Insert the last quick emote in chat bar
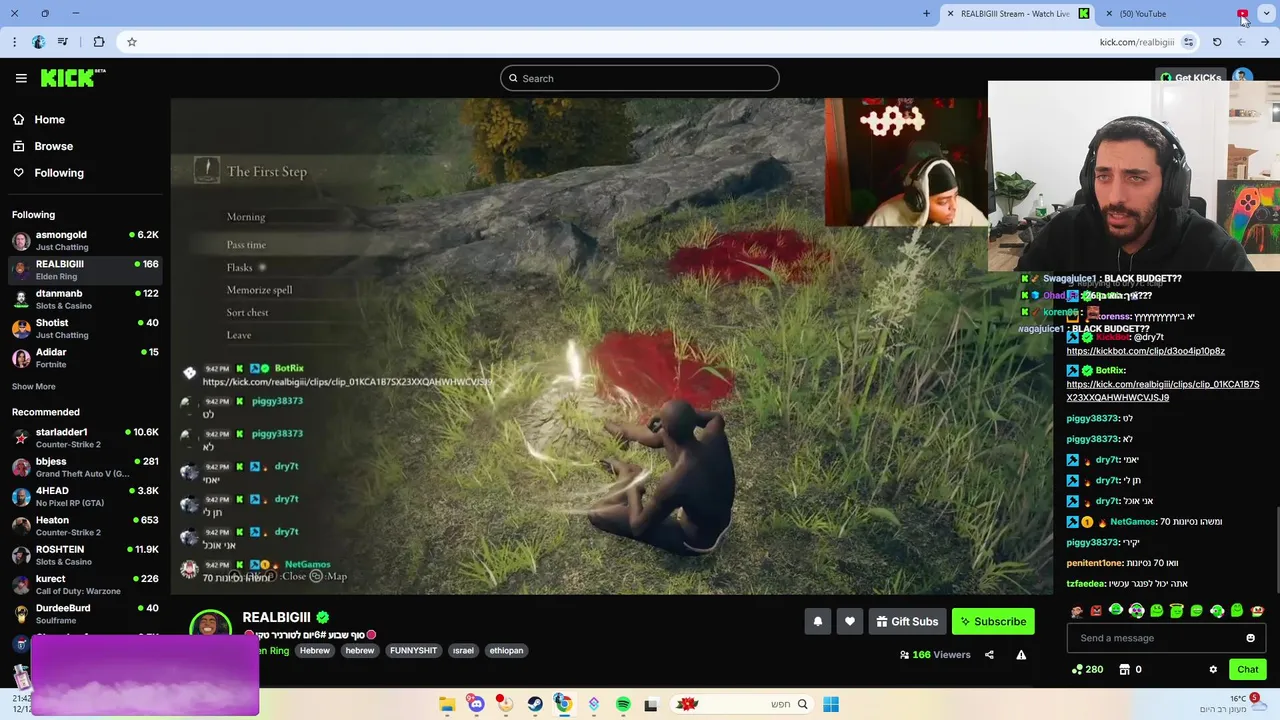This screenshot has width=1280, height=720. 1258,610
